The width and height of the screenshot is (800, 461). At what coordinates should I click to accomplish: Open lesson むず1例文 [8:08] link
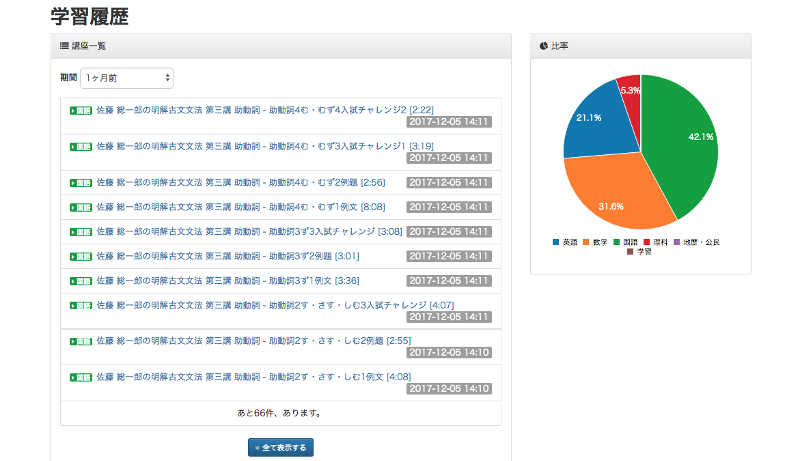pyautogui.click(x=241, y=207)
